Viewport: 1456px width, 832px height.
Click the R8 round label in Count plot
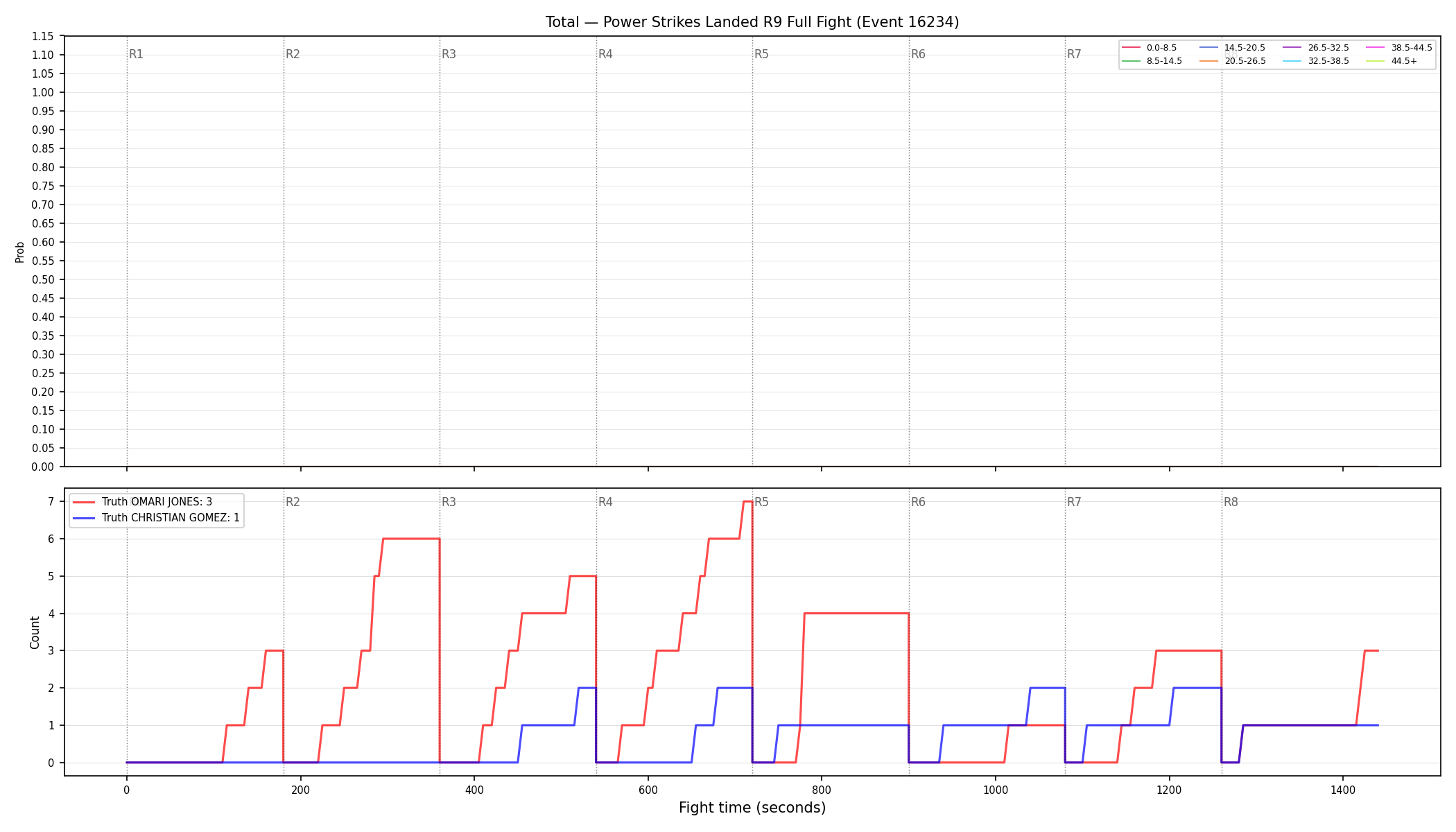pyautogui.click(x=1231, y=502)
